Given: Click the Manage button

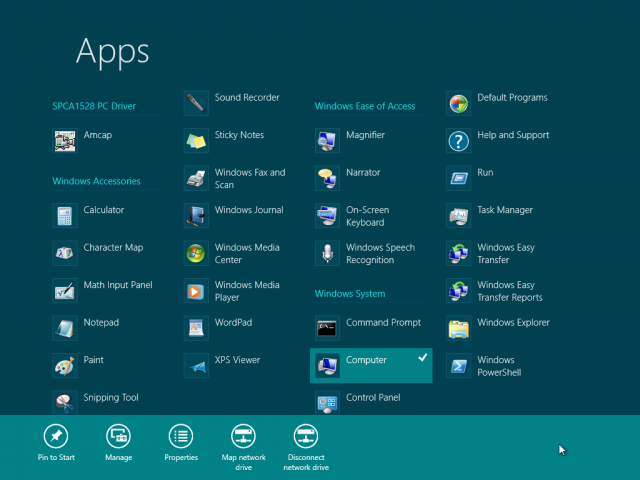Looking at the screenshot, I should coord(118,443).
